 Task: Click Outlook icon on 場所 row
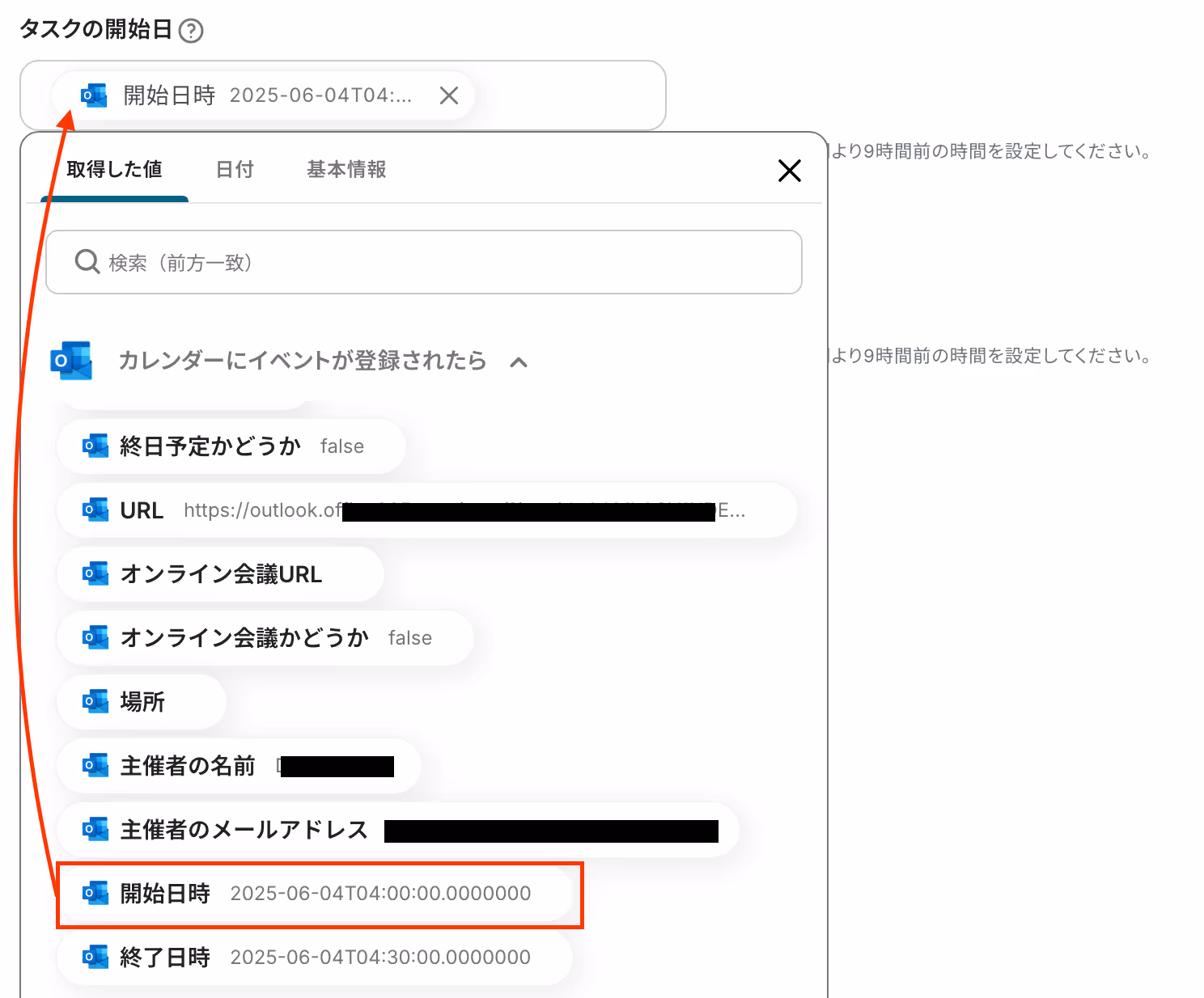(95, 702)
